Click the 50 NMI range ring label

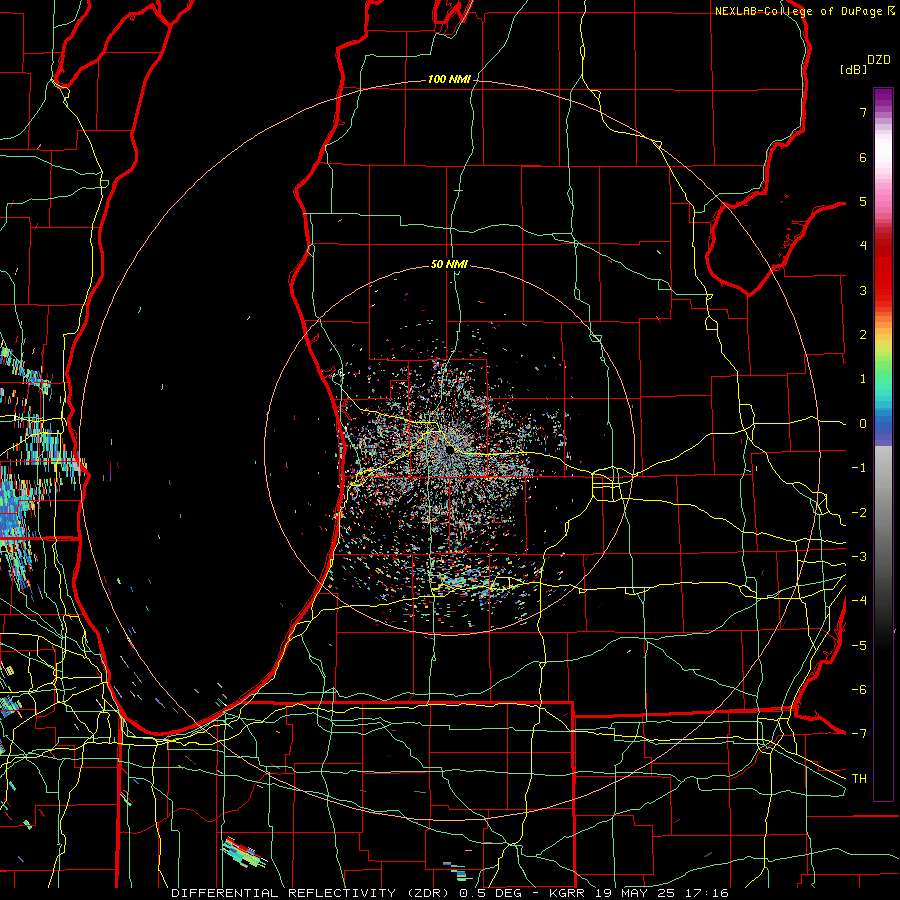point(449,264)
